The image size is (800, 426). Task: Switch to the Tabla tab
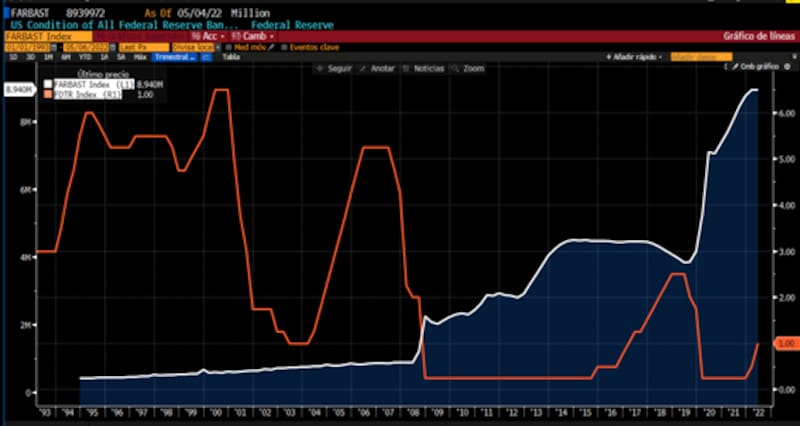(x=230, y=58)
